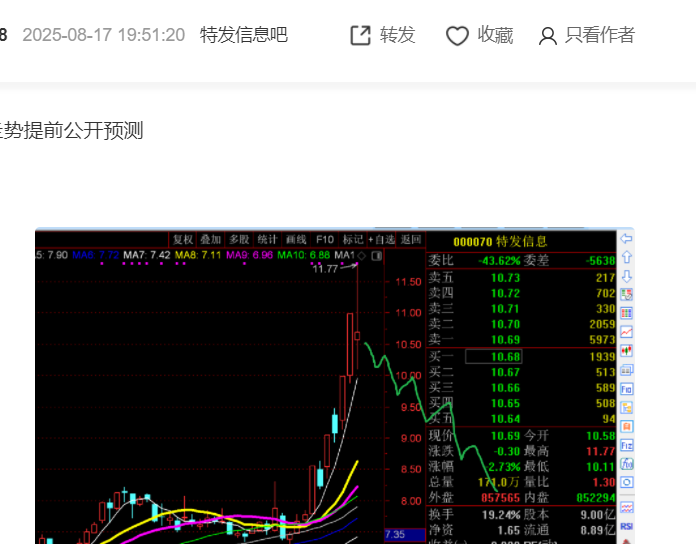Click the 标记 toolbar button
This screenshot has width=696, height=544.
pyautogui.click(x=353, y=240)
